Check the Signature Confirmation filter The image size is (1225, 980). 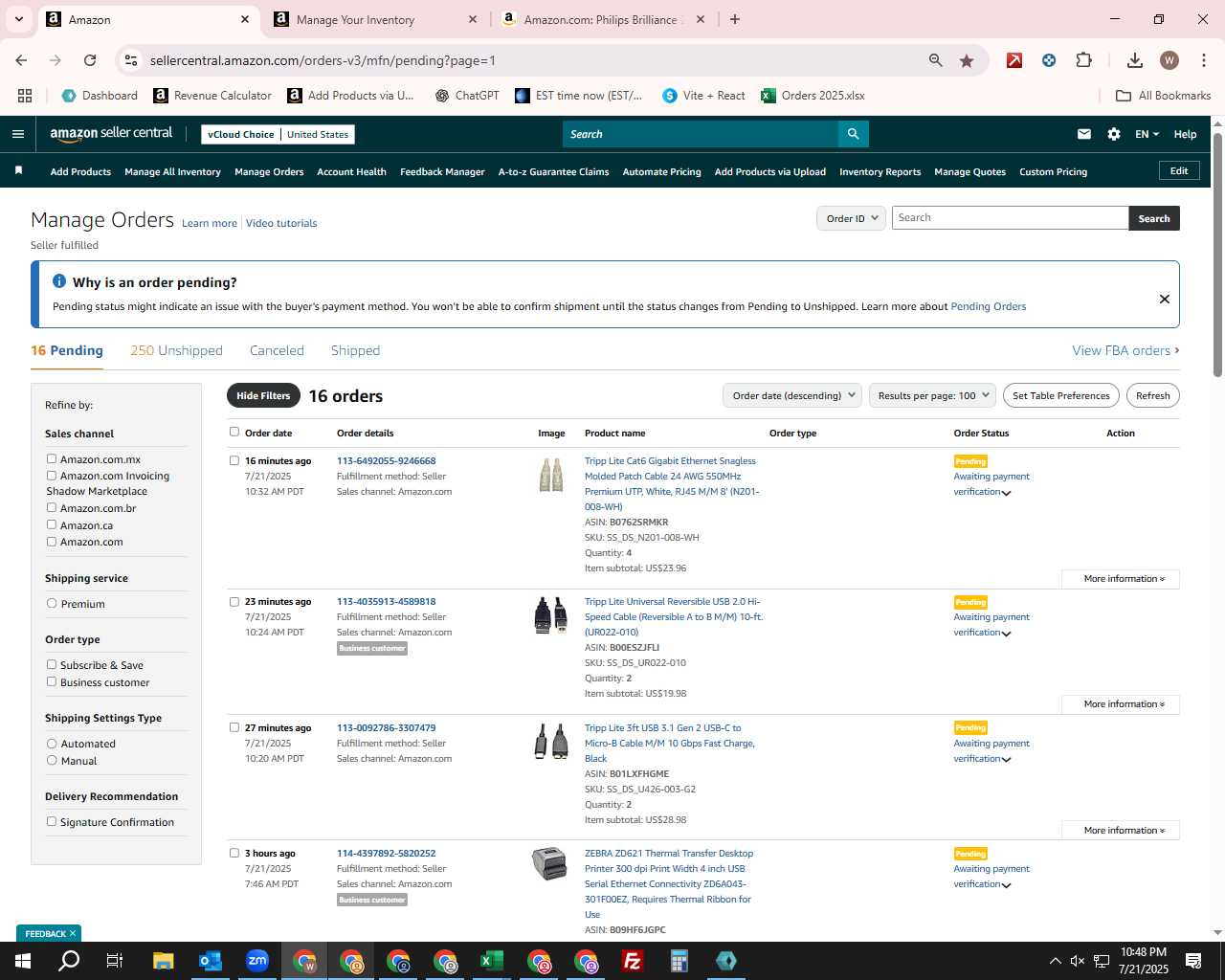point(52,821)
